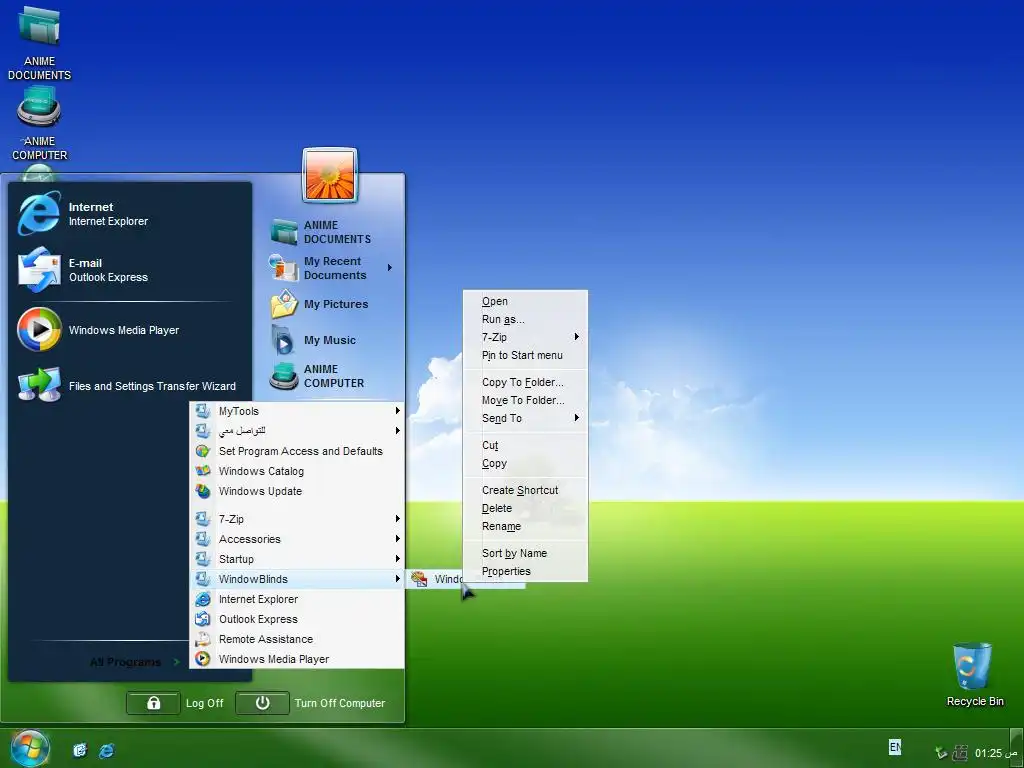Viewport: 1024px width, 768px height.
Task: Choose Create Shortcut
Action: [x=525, y=490]
